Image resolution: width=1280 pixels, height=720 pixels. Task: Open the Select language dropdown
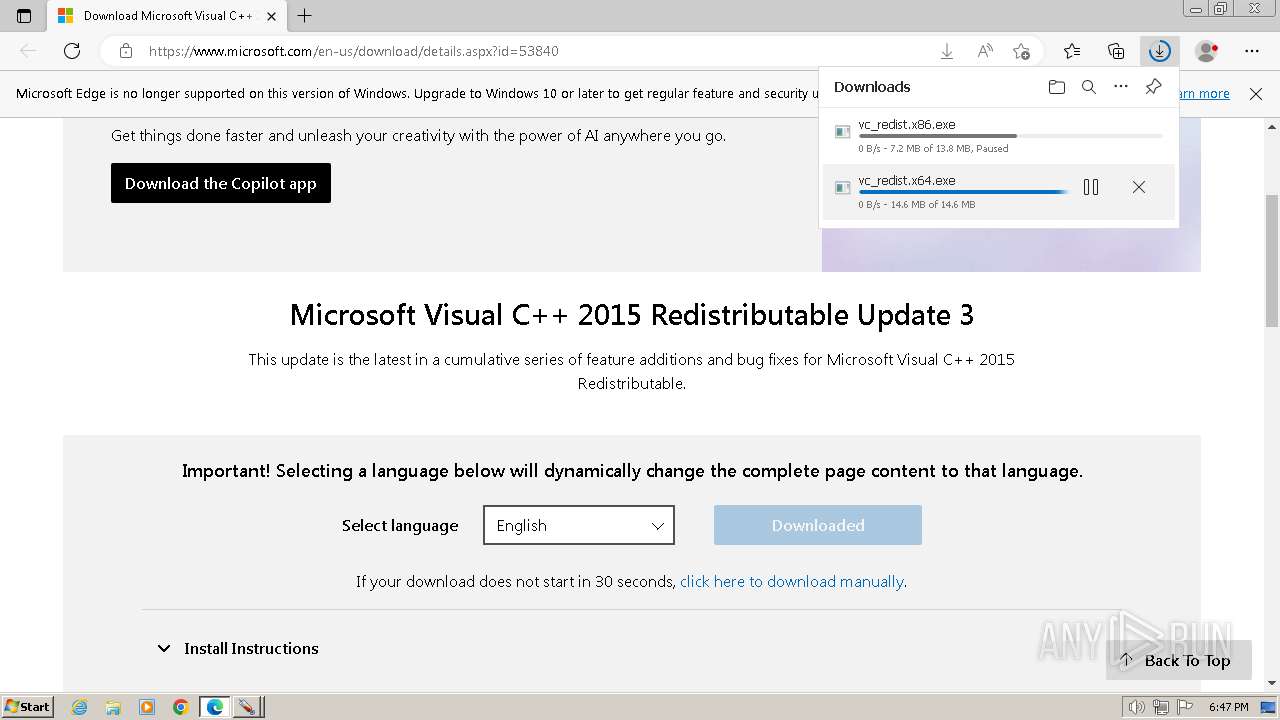(x=579, y=525)
